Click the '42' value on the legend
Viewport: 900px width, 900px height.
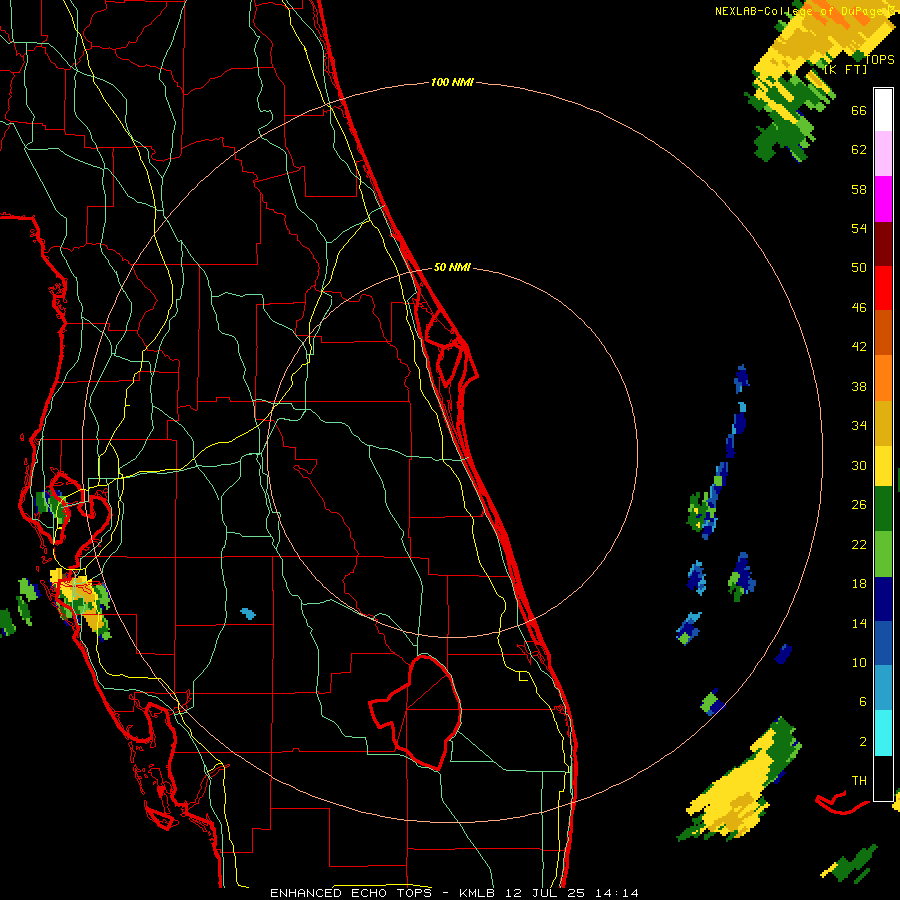coord(859,347)
